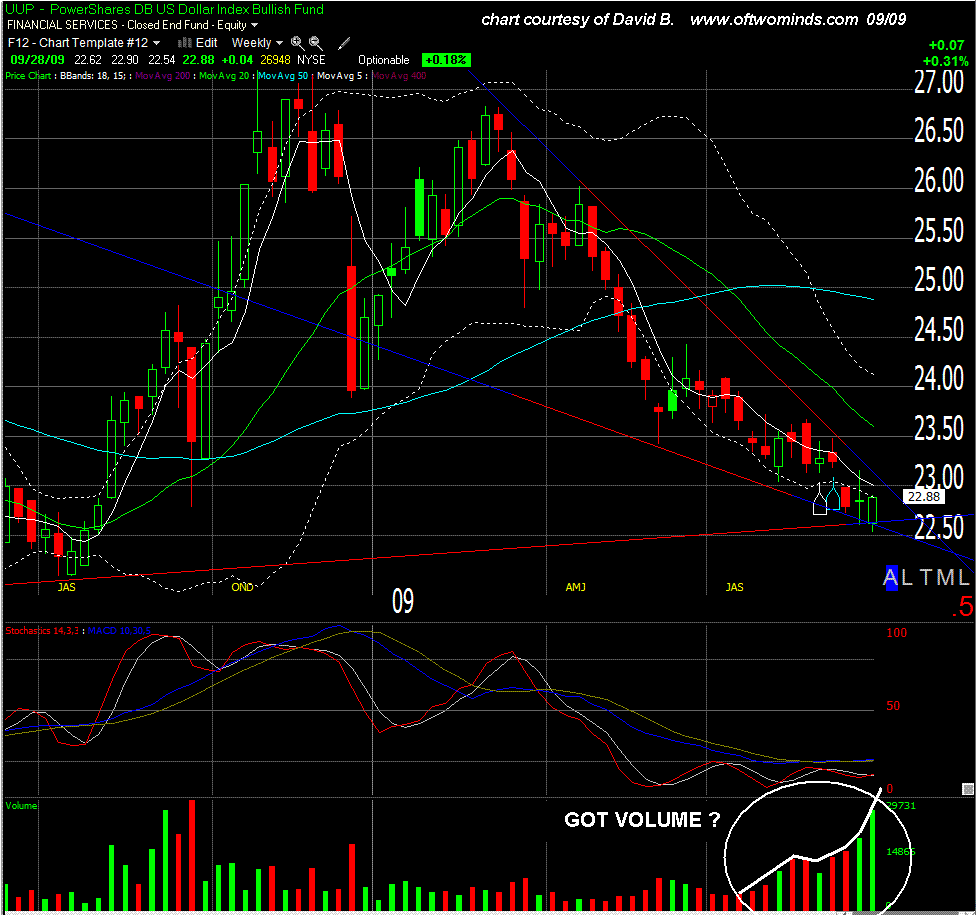Click the date 09/28/09
The width and height of the screenshot is (976, 915).
pyautogui.click(x=37, y=60)
